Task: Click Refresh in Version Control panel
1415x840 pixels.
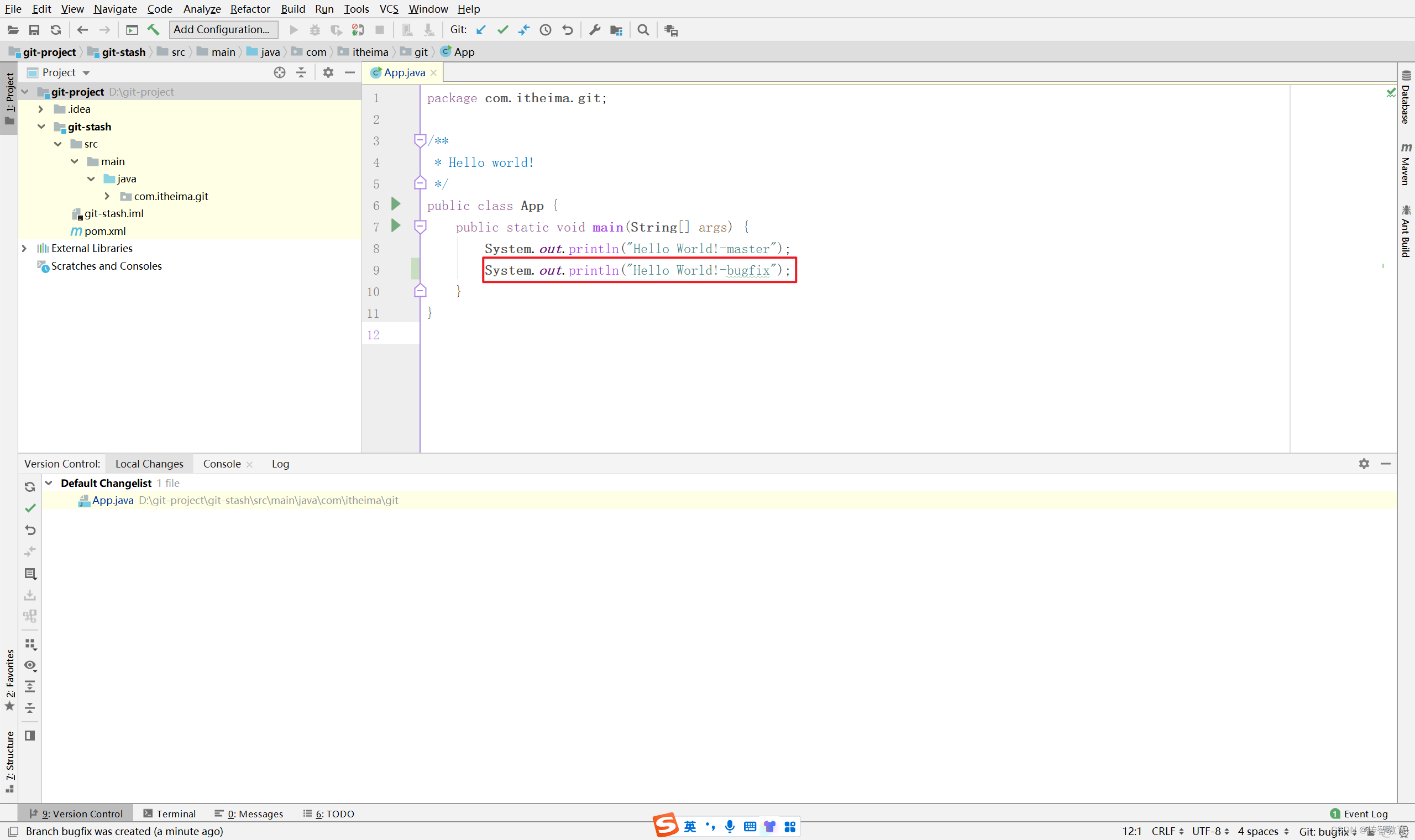Action: 30,487
